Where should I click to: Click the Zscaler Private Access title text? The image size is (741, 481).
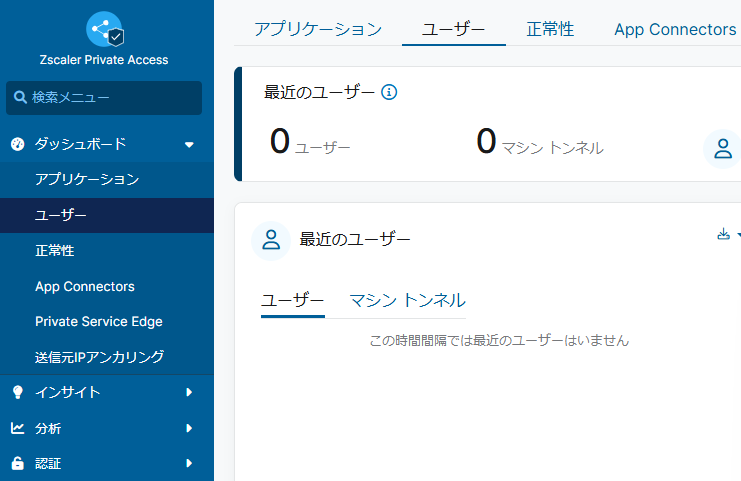tap(104, 60)
